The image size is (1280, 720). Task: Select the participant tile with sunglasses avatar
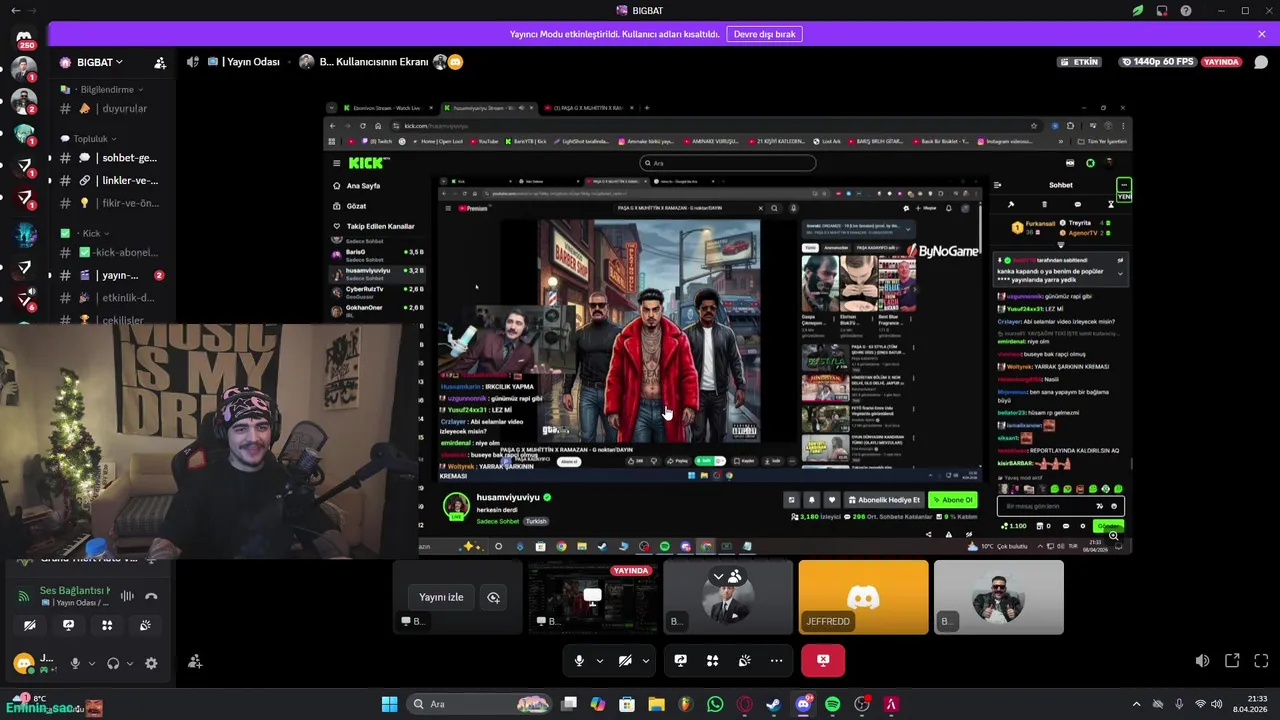(x=998, y=597)
